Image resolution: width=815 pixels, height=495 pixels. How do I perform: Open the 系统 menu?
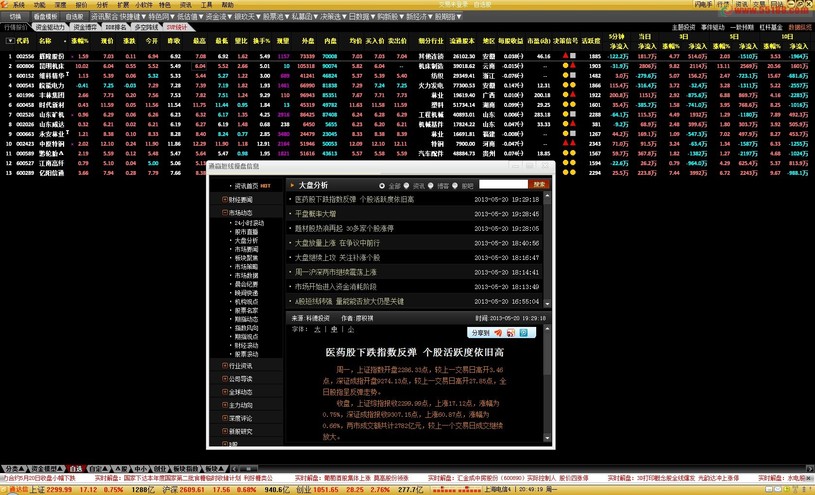(x=18, y=5)
